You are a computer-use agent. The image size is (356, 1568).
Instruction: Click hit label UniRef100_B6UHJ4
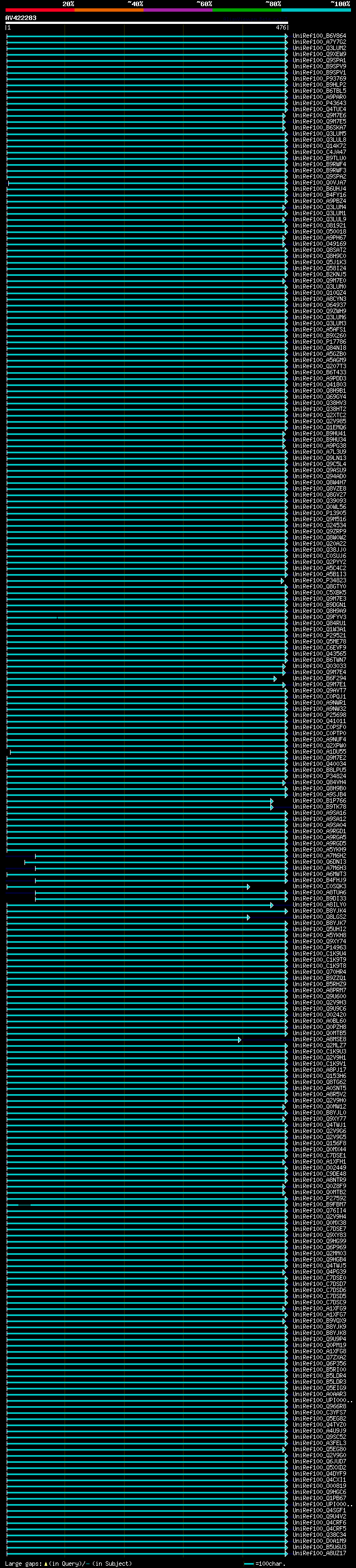click(319, 189)
